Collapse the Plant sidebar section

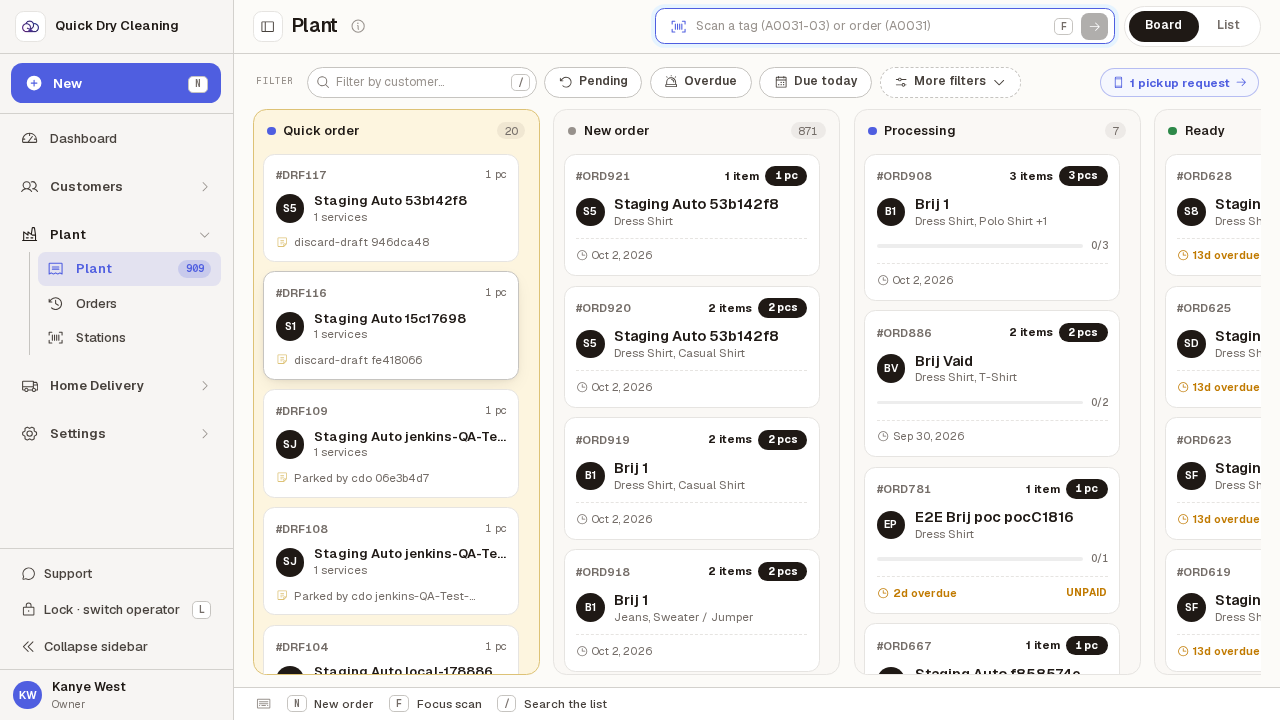pyautogui.click(x=116, y=234)
